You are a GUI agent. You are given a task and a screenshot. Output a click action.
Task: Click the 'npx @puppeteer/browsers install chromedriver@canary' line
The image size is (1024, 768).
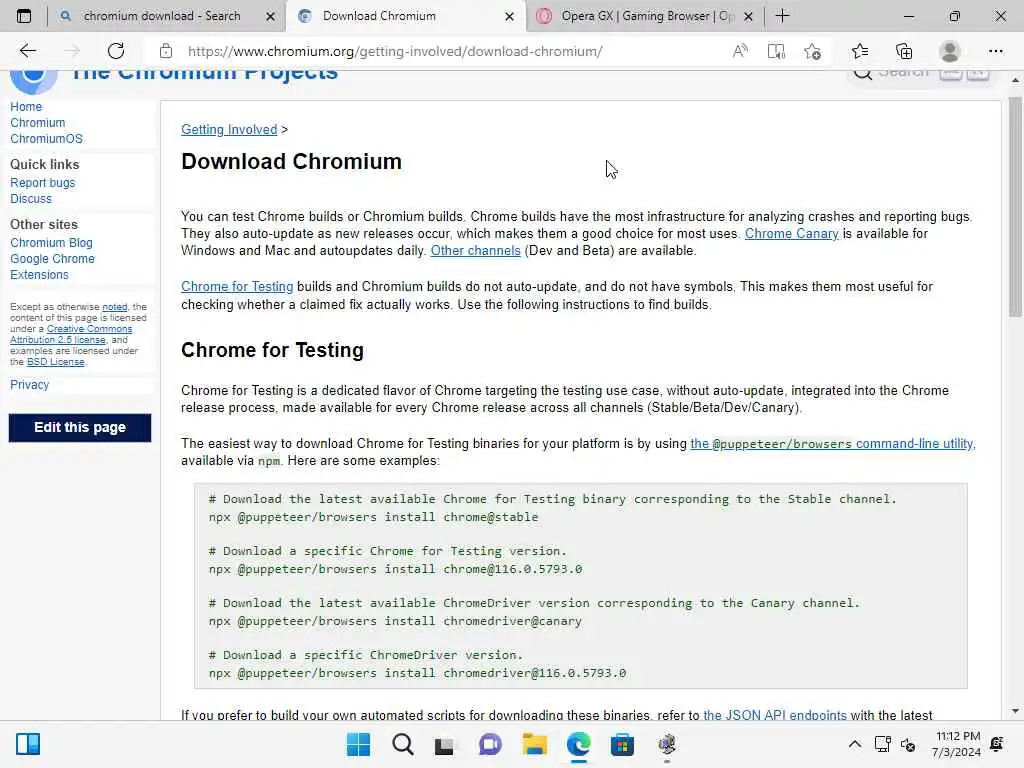click(395, 621)
